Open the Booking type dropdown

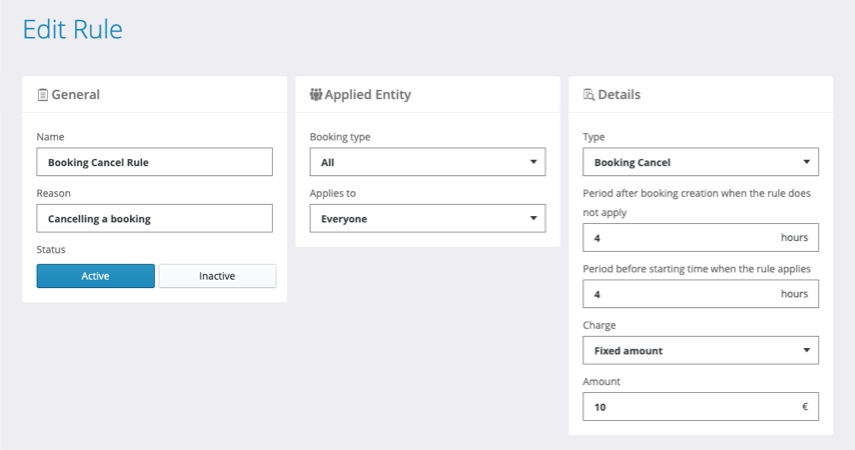[x=427, y=162]
